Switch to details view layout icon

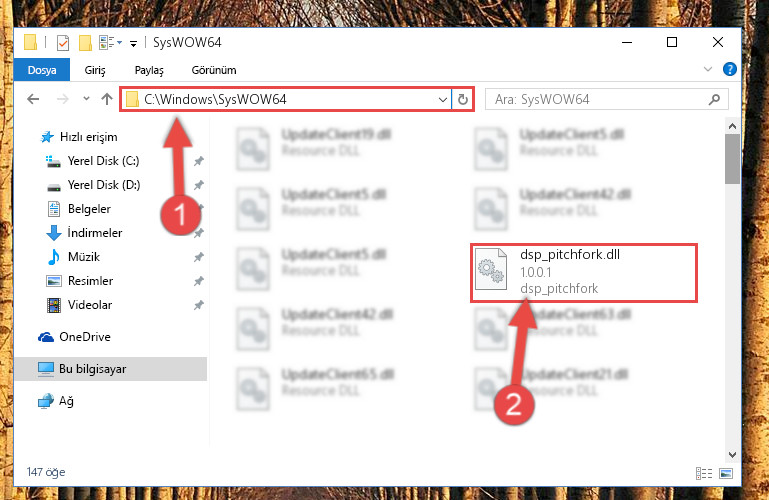(704, 473)
